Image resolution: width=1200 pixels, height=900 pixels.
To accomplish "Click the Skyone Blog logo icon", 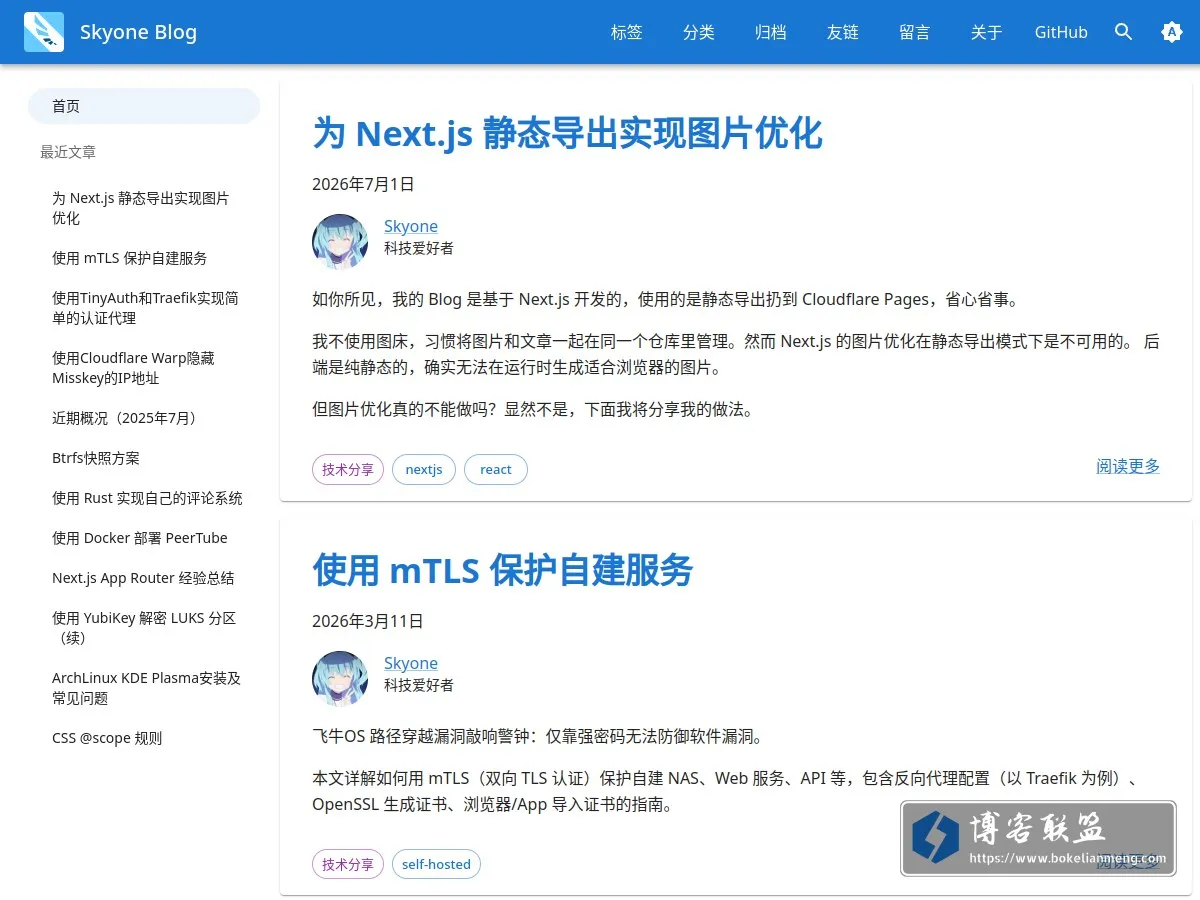I will pyautogui.click(x=44, y=32).
